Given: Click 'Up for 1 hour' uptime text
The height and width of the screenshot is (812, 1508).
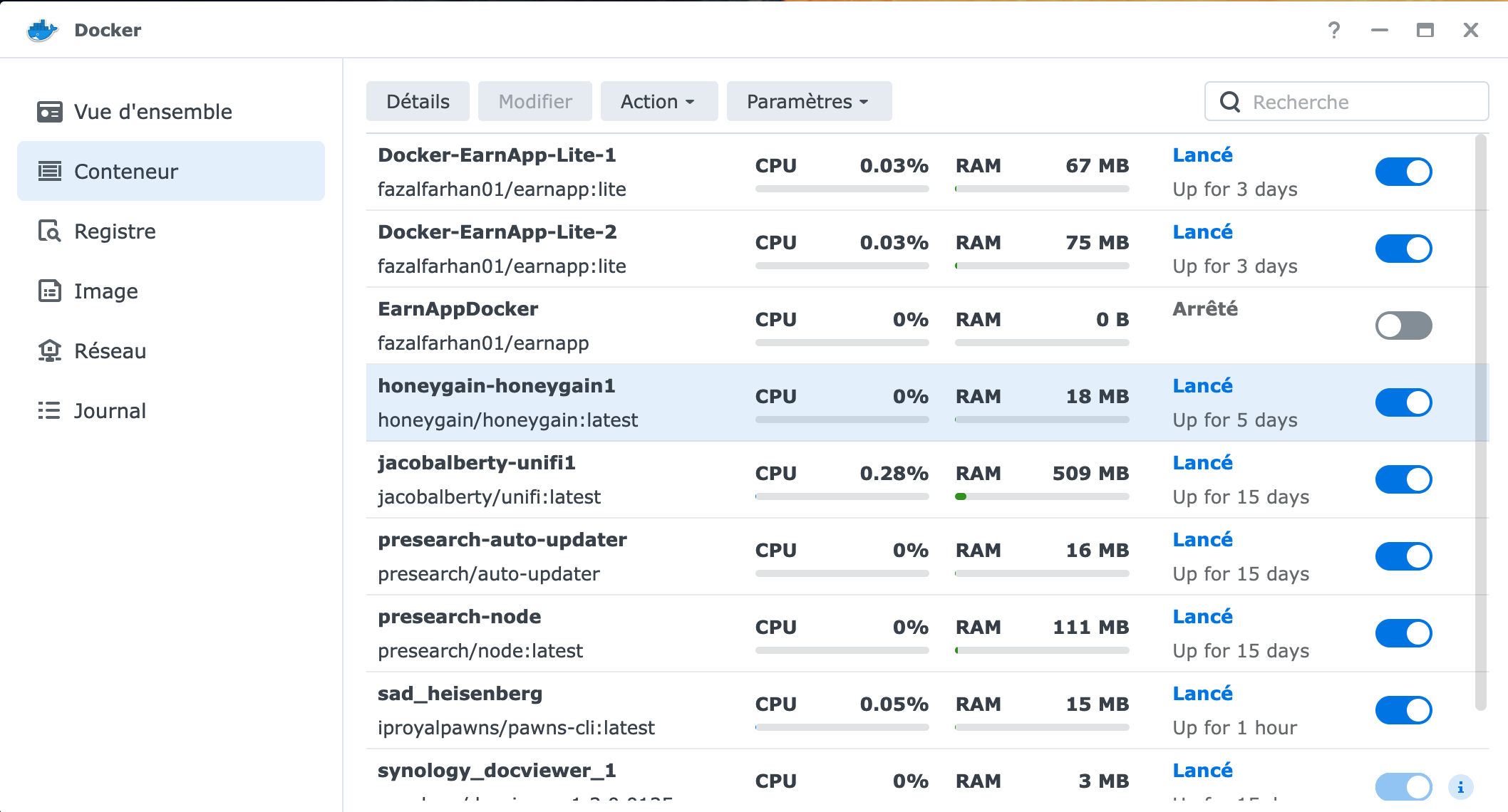Looking at the screenshot, I should (x=1235, y=728).
